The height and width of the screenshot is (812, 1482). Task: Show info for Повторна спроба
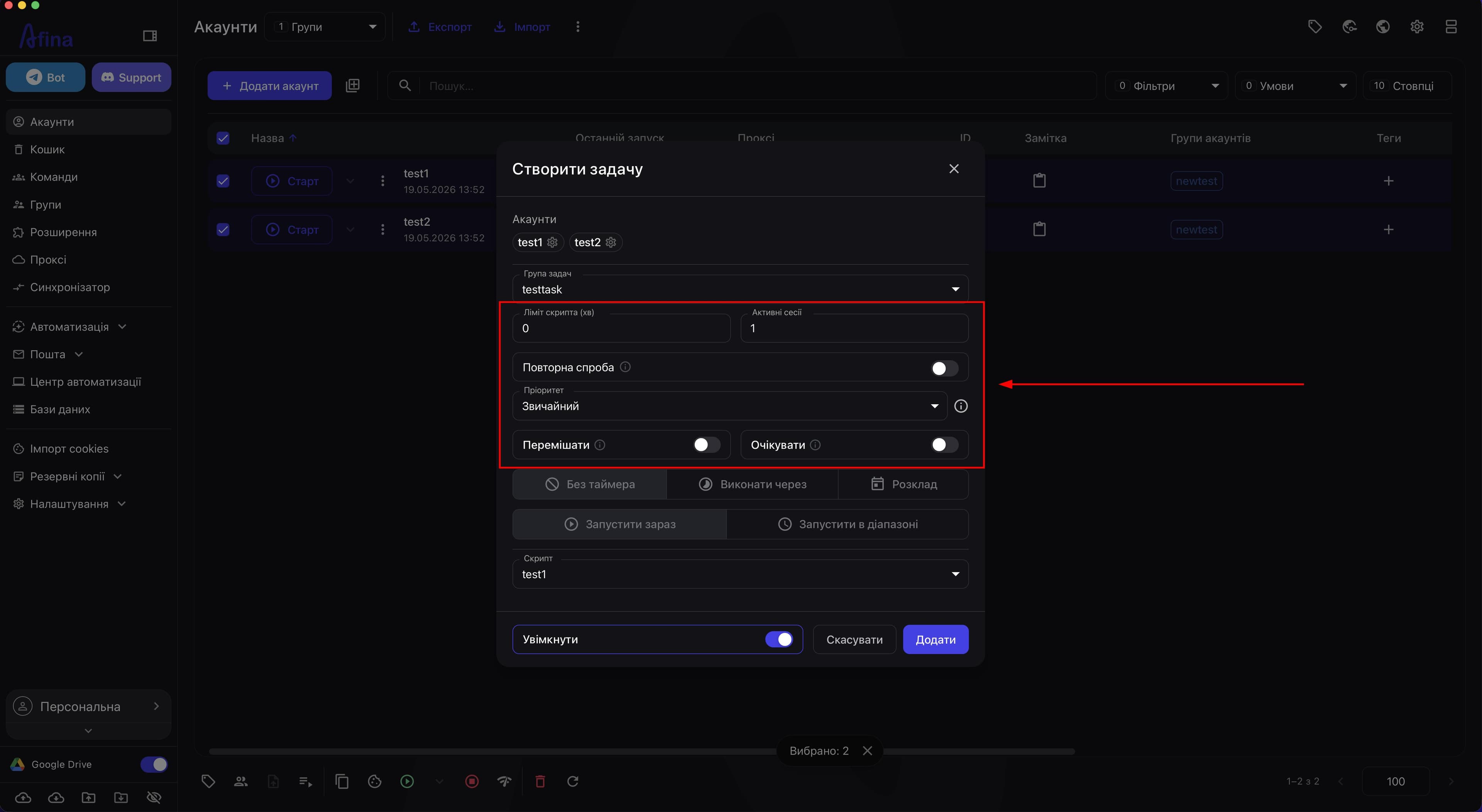coord(625,367)
